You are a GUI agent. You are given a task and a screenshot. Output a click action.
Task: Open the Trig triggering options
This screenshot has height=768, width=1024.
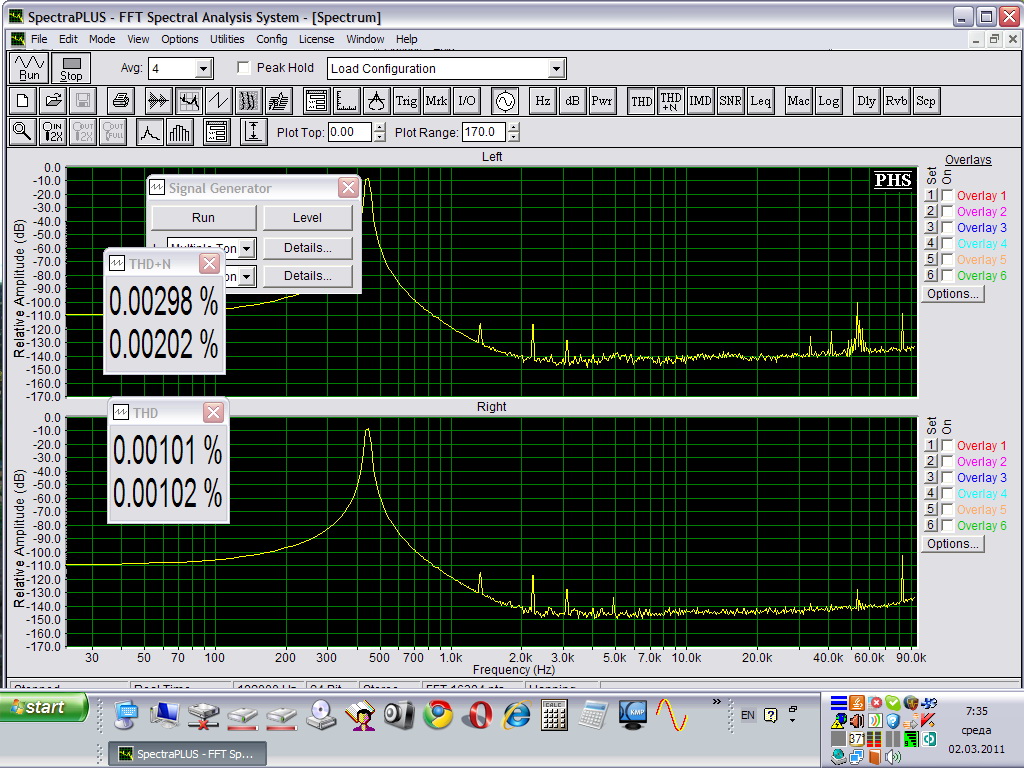[406, 101]
